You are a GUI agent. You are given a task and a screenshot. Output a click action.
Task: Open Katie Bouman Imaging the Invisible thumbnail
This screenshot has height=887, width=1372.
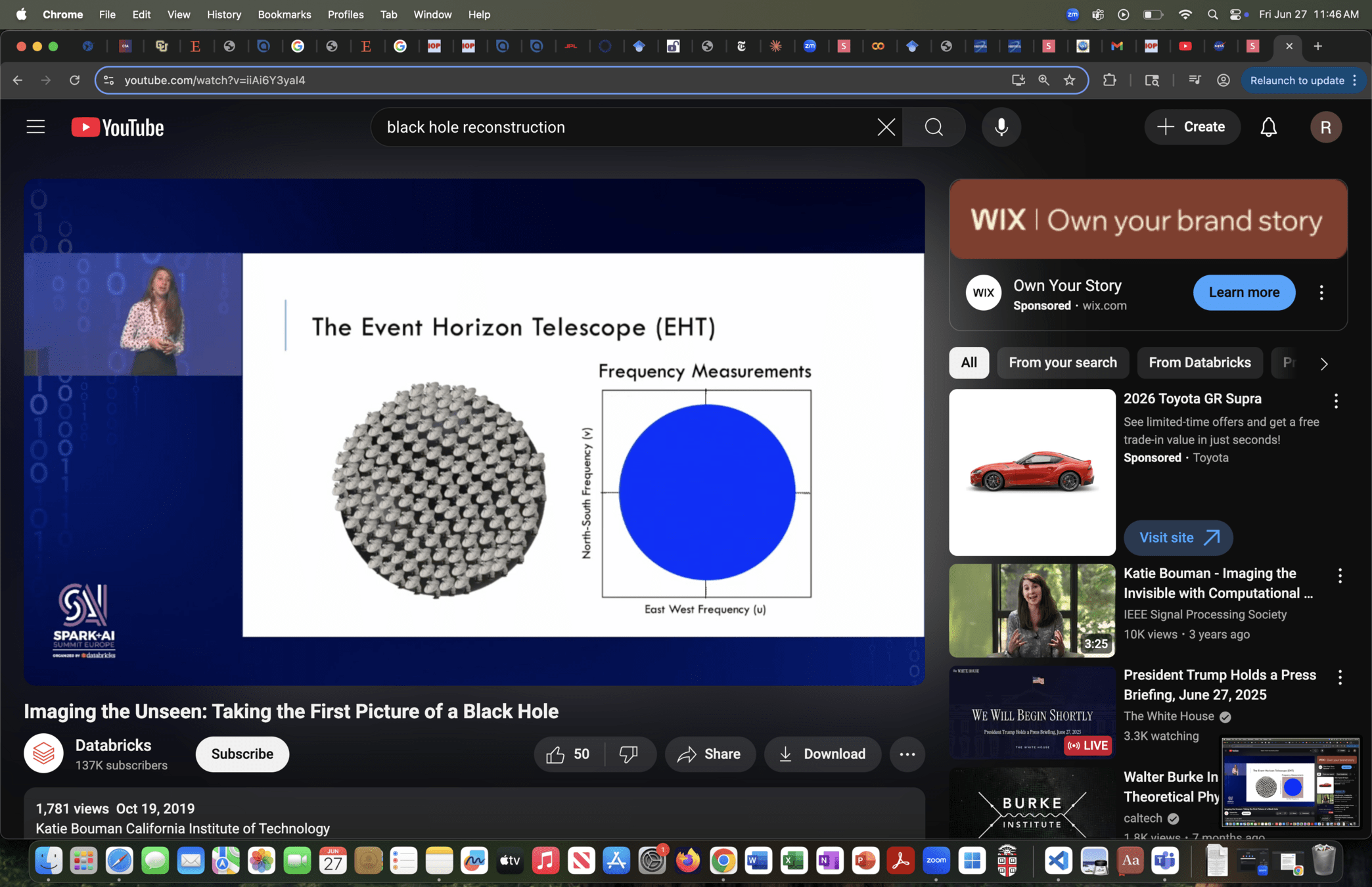pyautogui.click(x=1032, y=610)
